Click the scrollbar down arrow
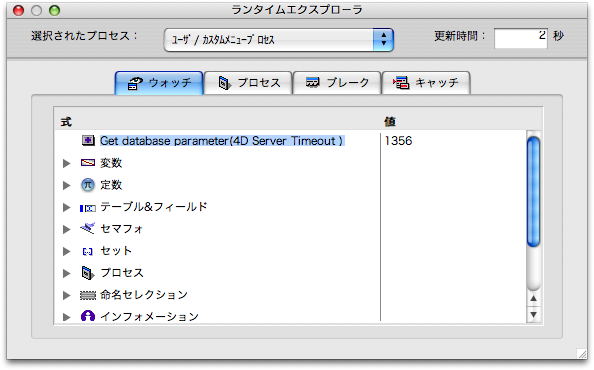 [x=533, y=315]
